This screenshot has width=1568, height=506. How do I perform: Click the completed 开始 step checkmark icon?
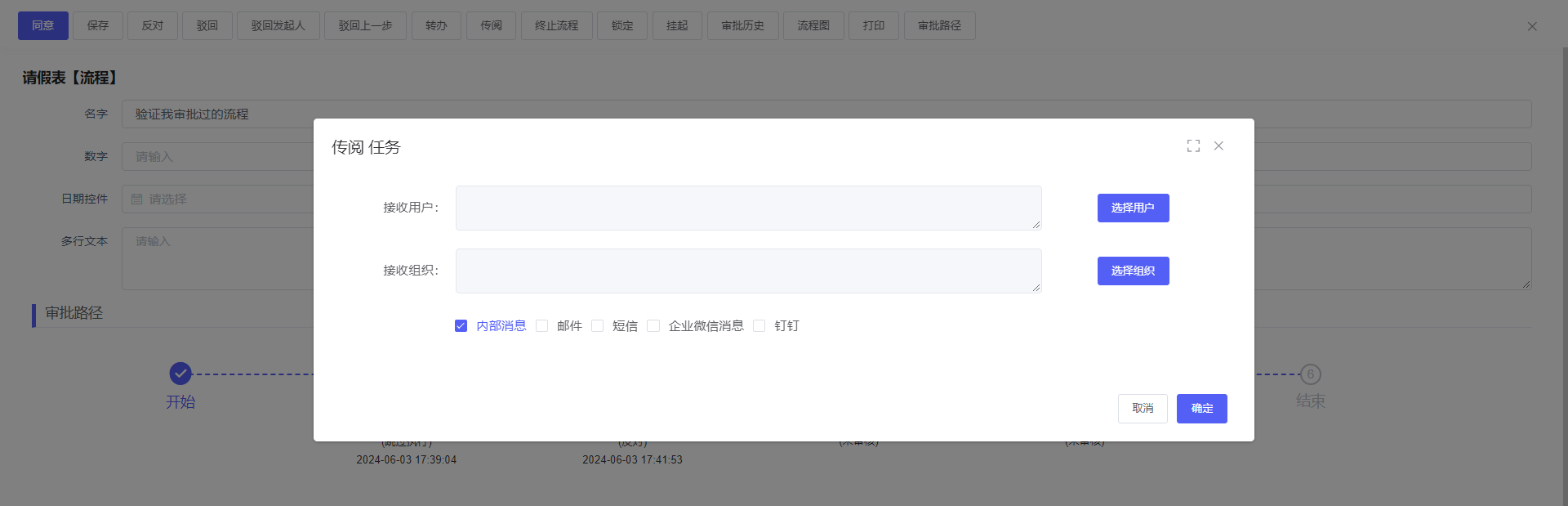pyautogui.click(x=180, y=374)
